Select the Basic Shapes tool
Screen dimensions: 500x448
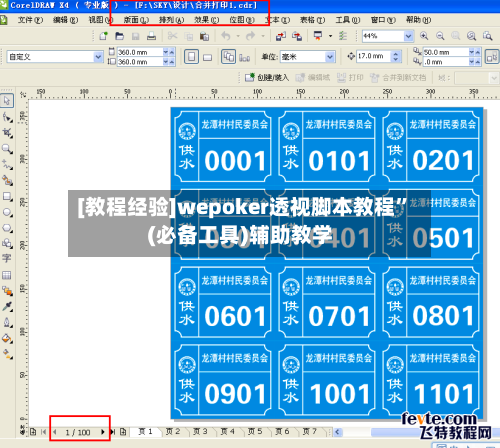7,243
